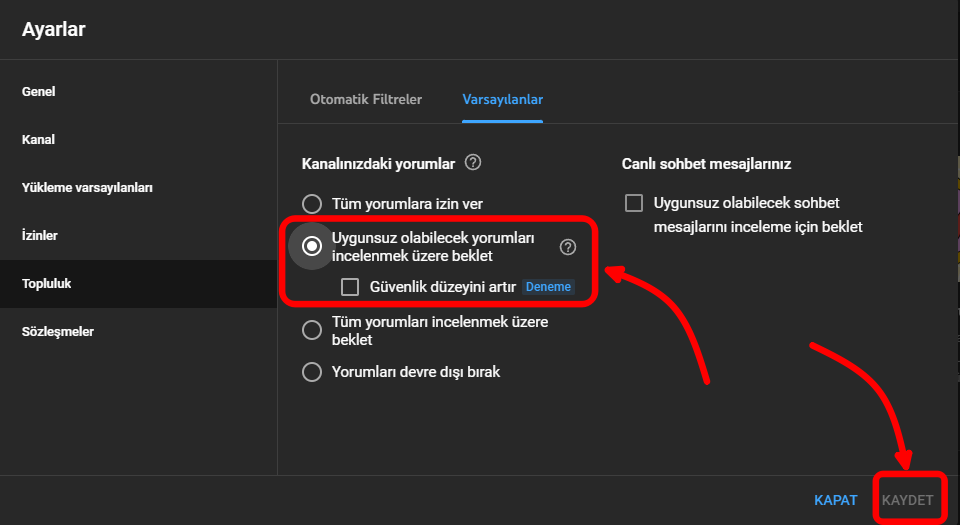Select Uygunsuz olabilecek yorumları incelenmek üzere beklet
Viewport: 960px width, 525px height.
point(313,246)
